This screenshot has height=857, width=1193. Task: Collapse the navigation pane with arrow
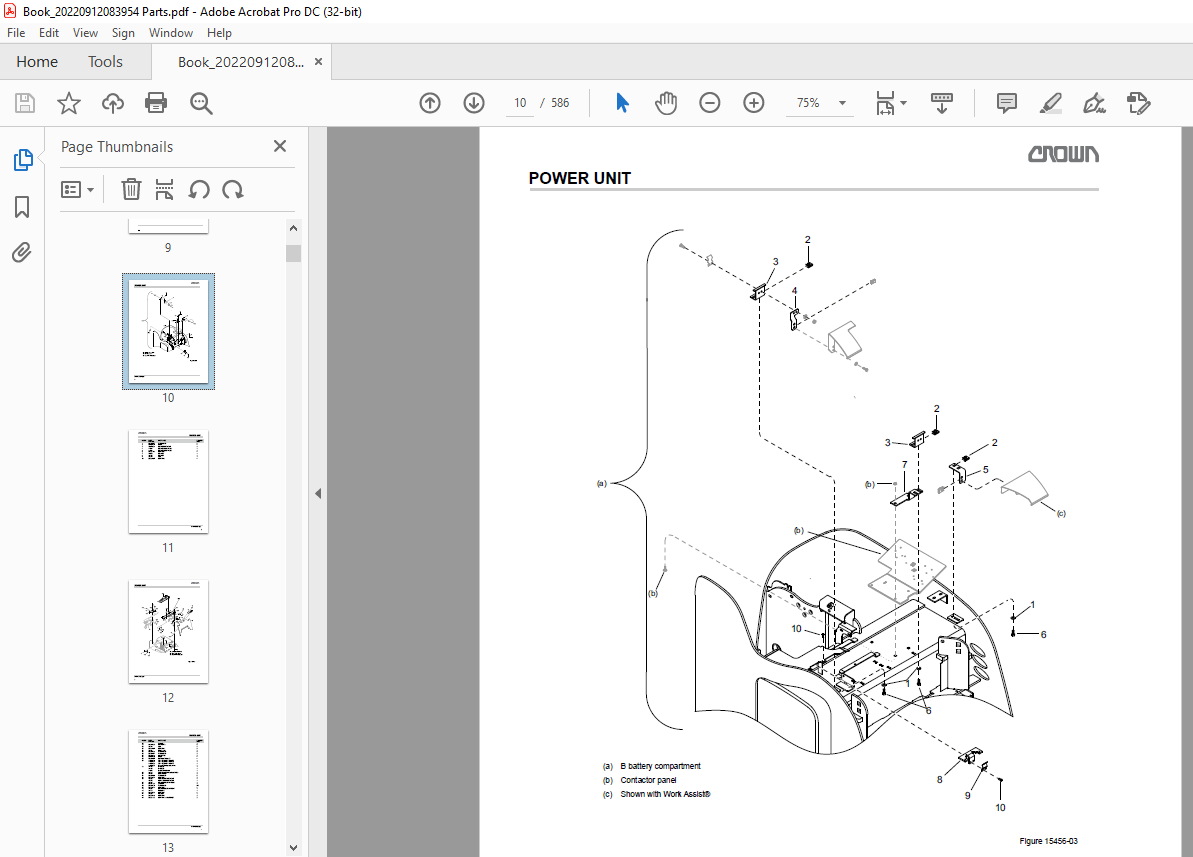point(318,493)
